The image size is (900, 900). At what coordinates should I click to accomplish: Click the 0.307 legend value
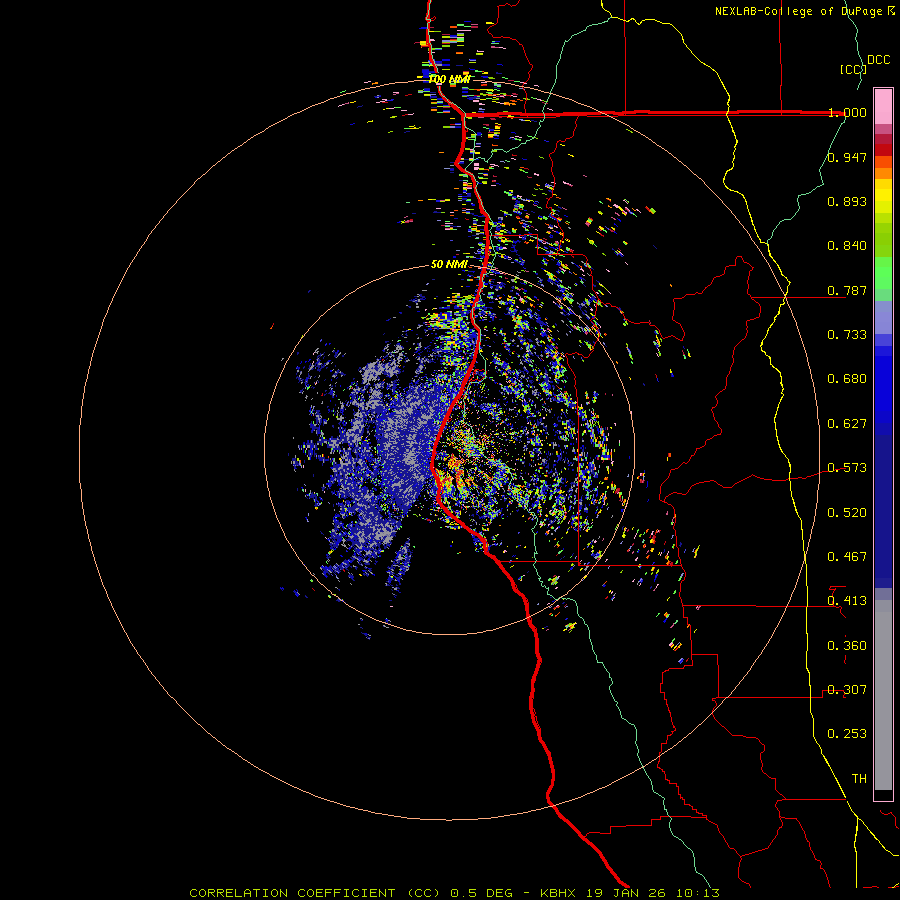[x=847, y=690]
